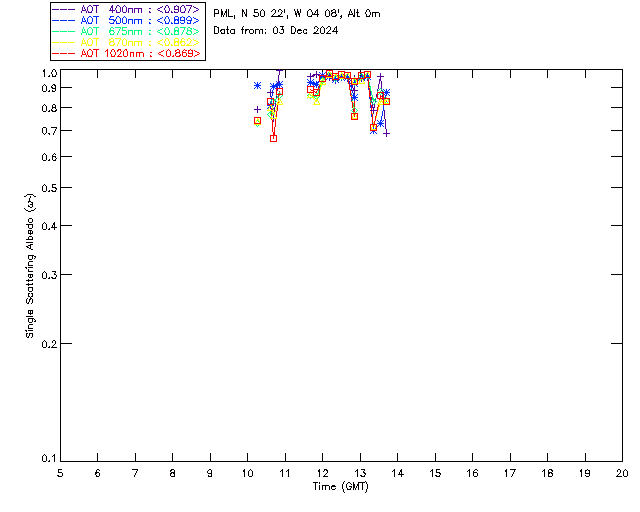
Task: Click the 'Time (GMT)' x-axis label
Action: [x=340, y=487]
